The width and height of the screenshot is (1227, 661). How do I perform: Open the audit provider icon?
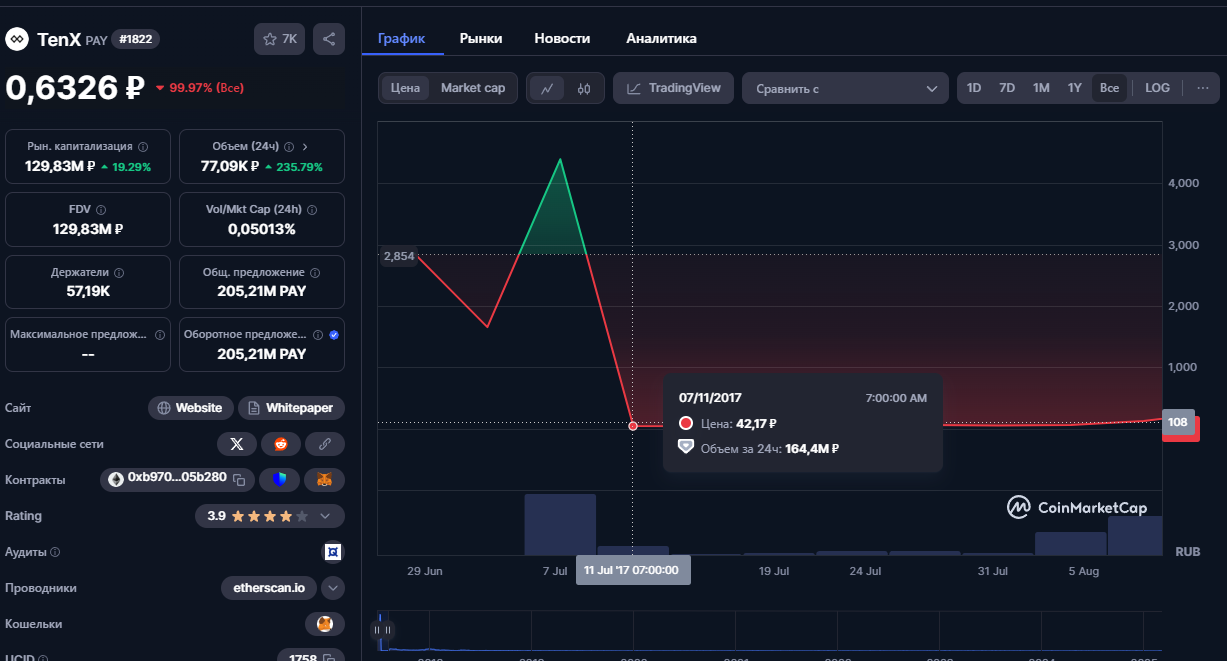click(333, 552)
